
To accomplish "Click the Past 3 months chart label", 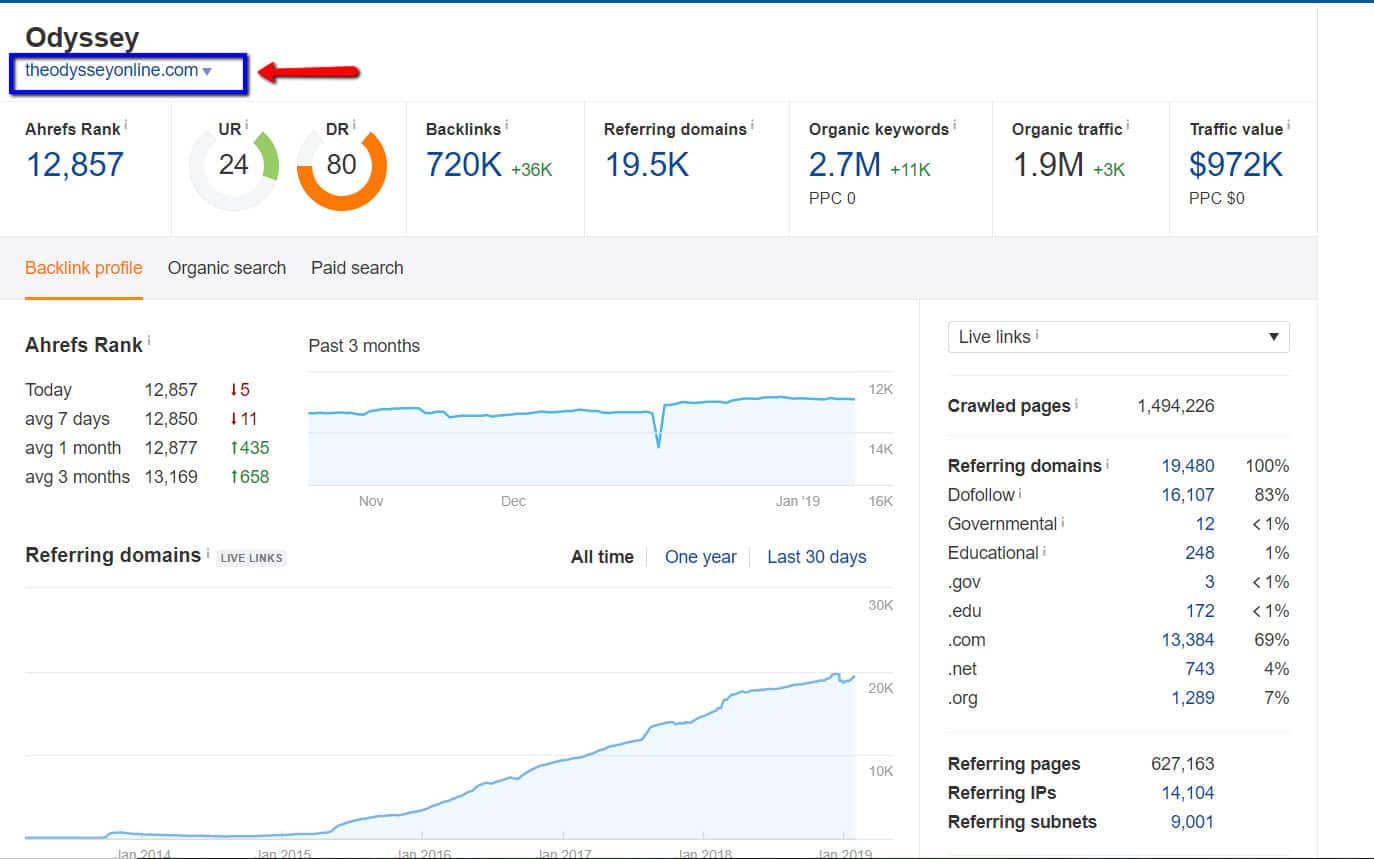I will [364, 346].
